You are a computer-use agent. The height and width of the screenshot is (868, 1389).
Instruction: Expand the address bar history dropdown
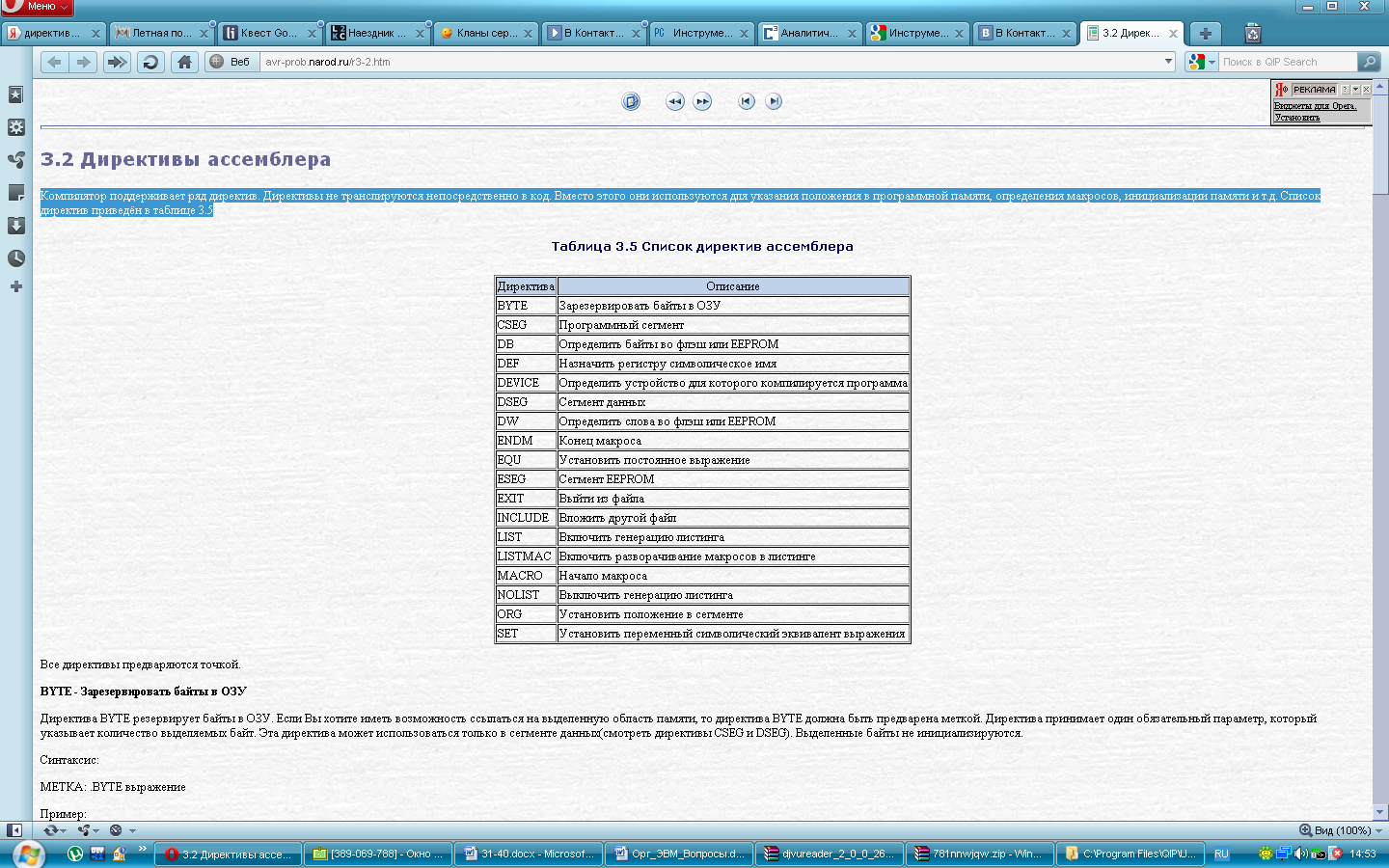point(1167,62)
